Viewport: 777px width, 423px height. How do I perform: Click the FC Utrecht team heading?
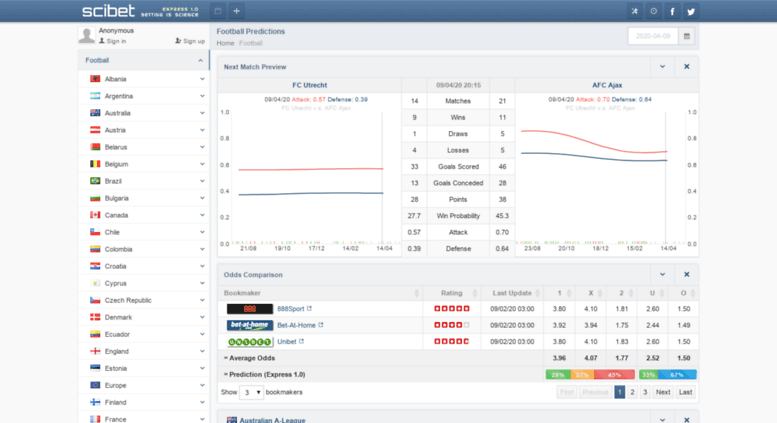[x=310, y=85]
